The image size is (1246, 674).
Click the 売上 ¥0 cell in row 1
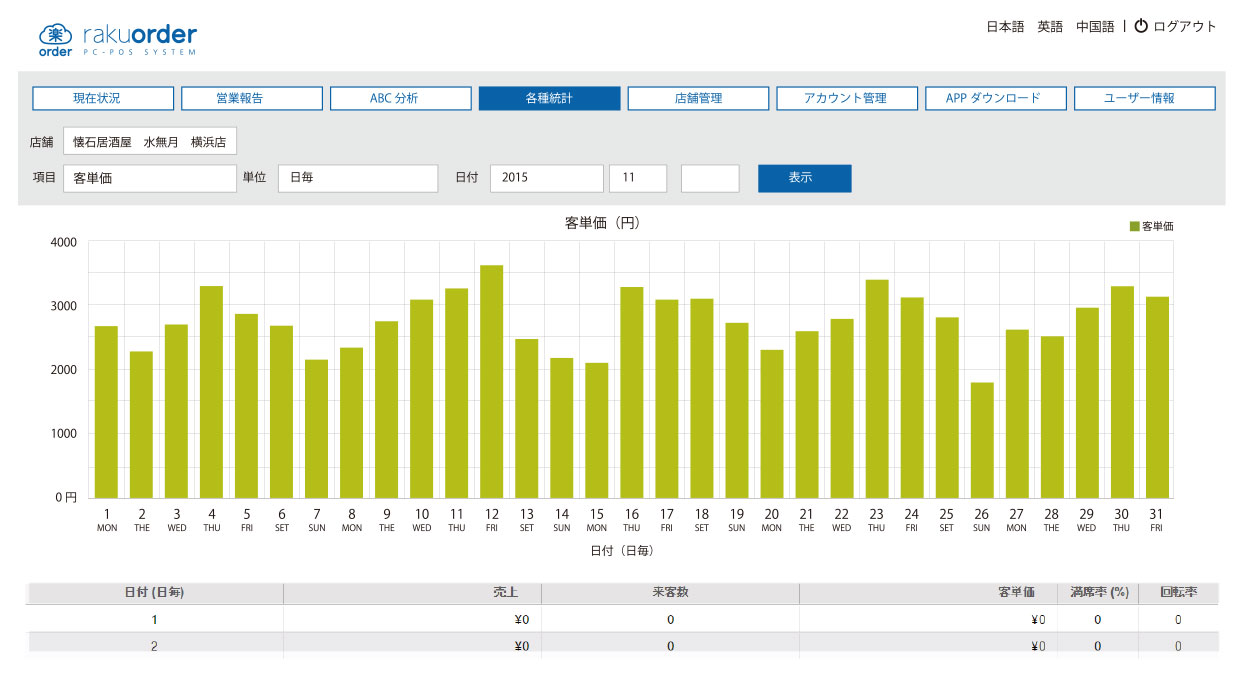pyautogui.click(x=412, y=619)
